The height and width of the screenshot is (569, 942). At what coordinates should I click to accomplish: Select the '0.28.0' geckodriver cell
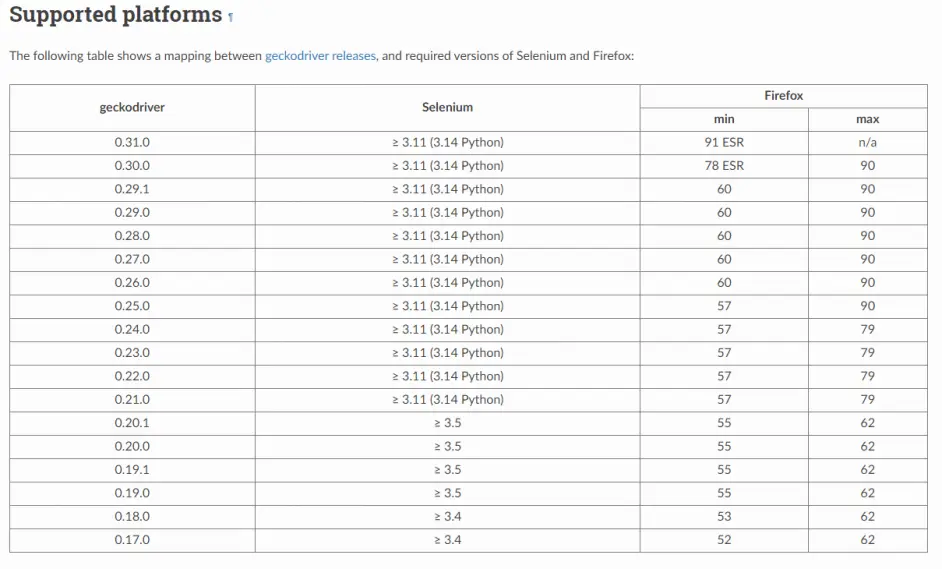[x=132, y=237]
